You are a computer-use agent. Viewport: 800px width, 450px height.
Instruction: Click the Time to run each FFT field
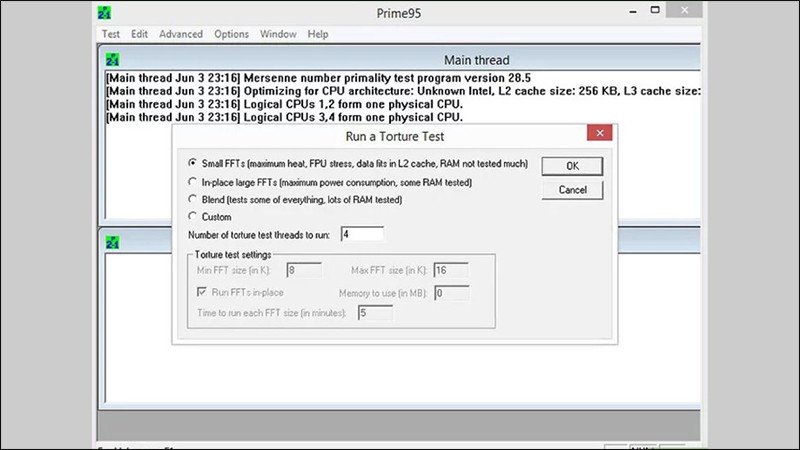[376, 313]
